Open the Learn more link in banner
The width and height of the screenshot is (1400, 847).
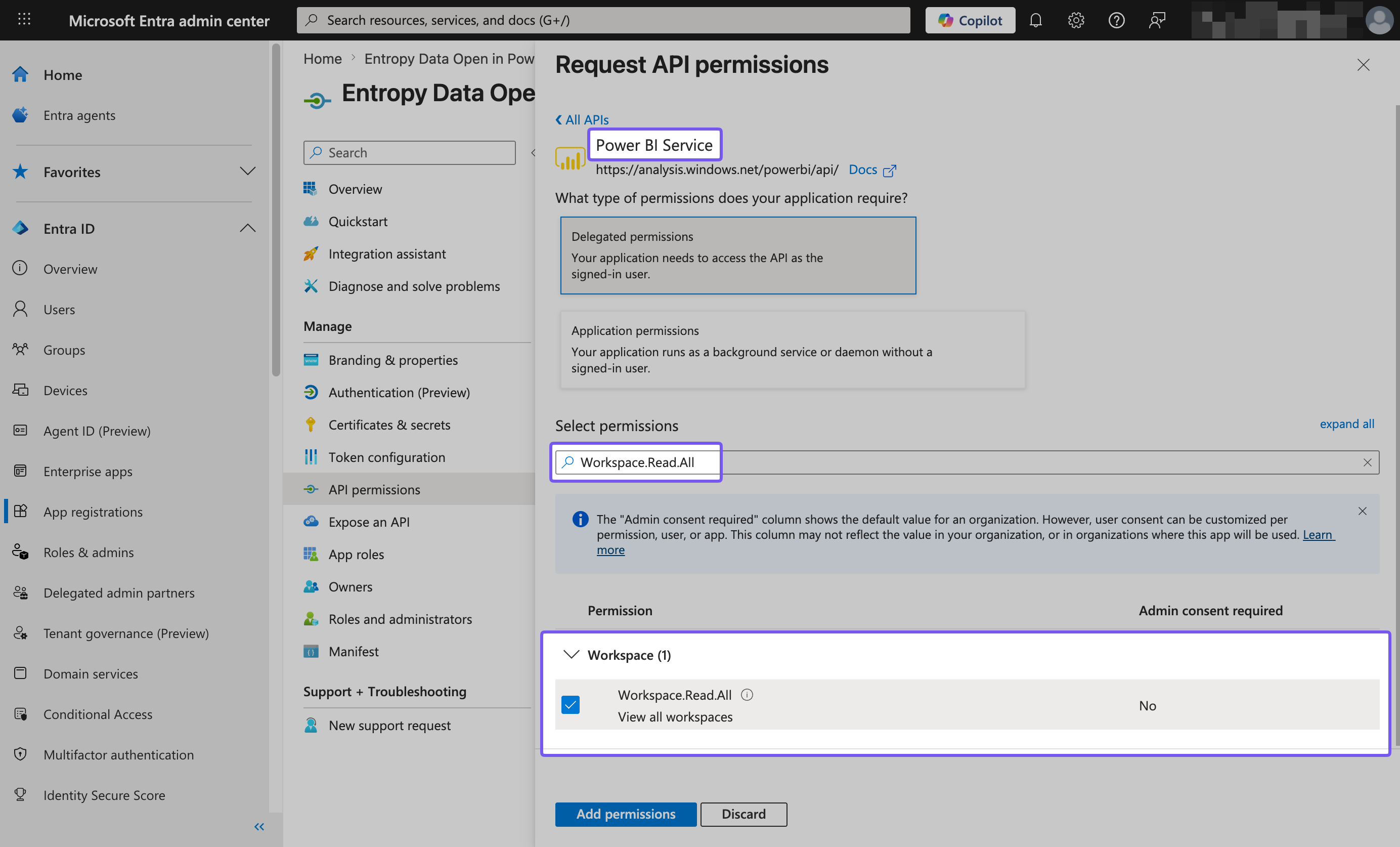(1318, 534)
